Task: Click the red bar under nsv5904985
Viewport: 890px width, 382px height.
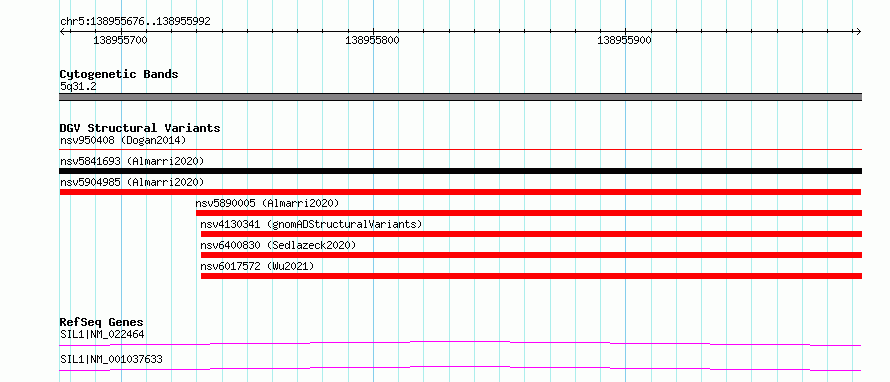Action: 460,192
